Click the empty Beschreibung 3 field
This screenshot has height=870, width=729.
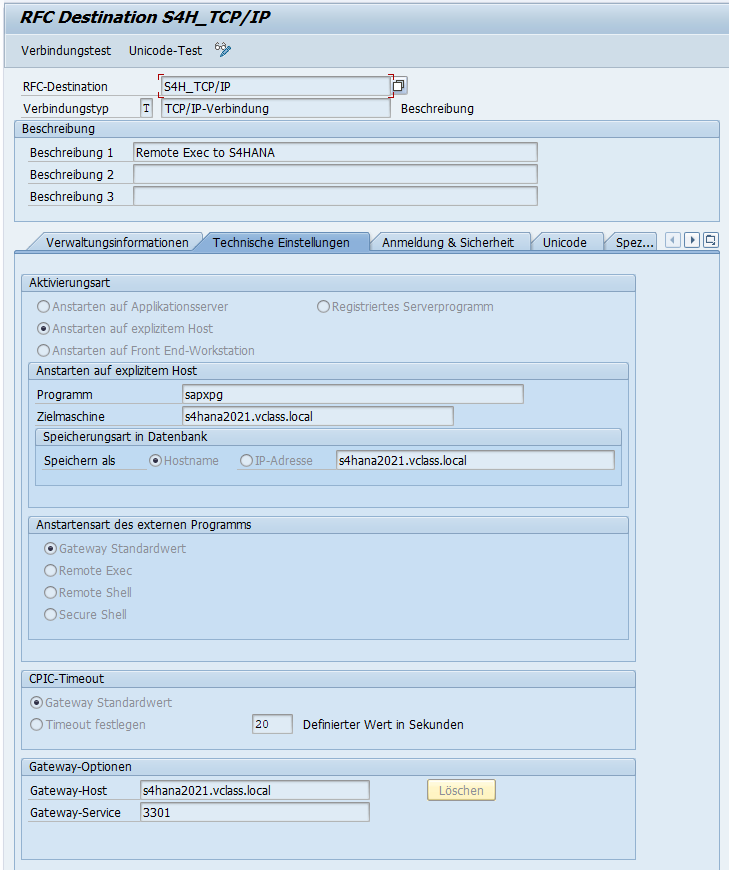point(335,196)
